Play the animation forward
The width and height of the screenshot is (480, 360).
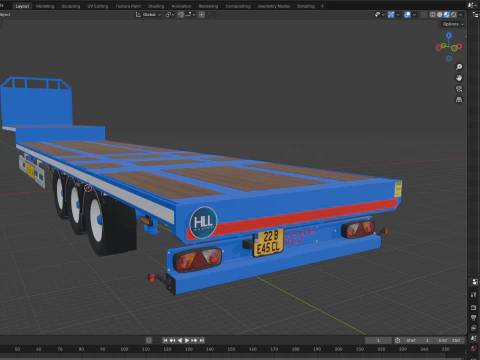[187, 340]
